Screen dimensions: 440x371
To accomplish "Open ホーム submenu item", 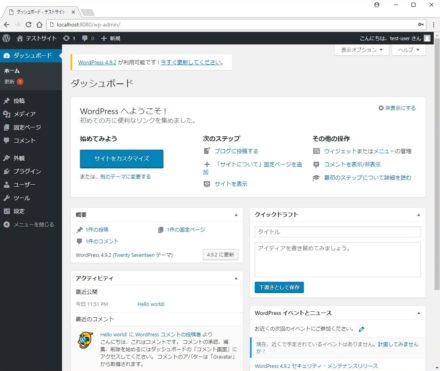I will click(x=12, y=71).
